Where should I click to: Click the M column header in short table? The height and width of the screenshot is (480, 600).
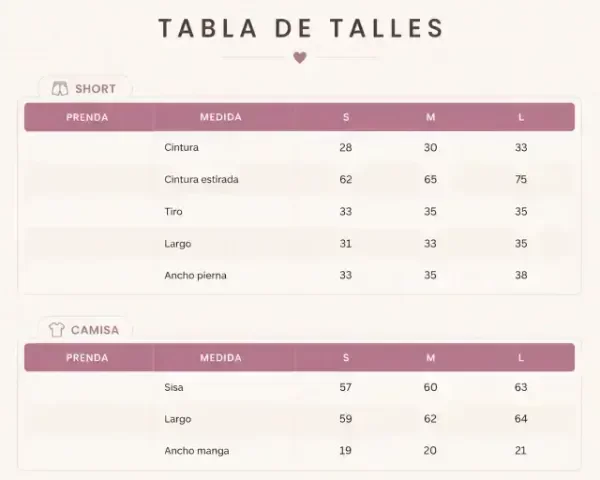pos(430,117)
